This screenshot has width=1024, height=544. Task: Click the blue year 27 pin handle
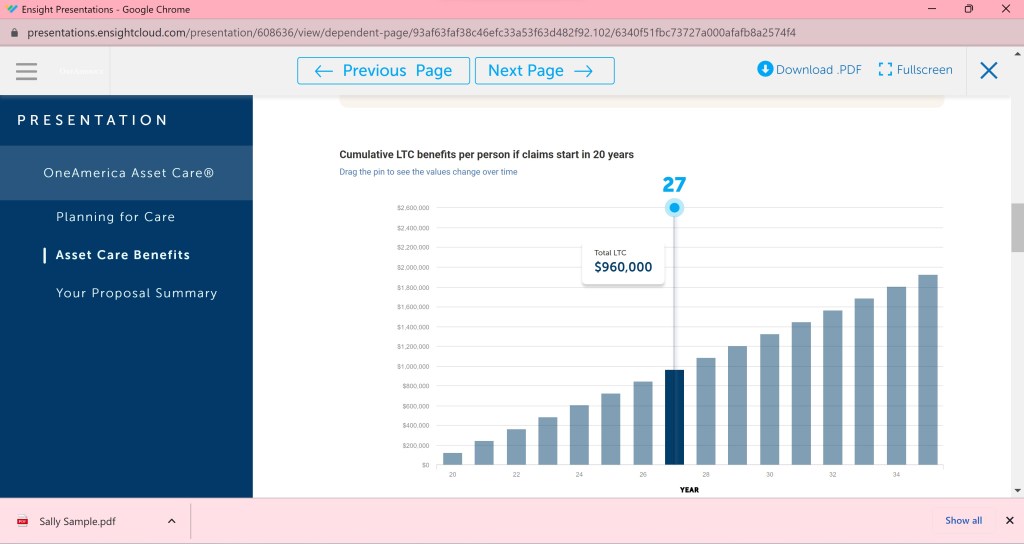point(674,208)
